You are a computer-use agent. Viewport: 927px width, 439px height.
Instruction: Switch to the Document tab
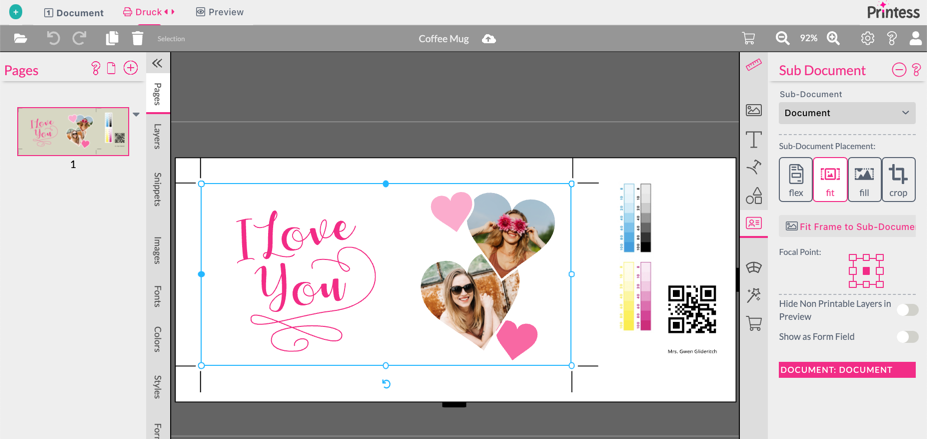tap(74, 12)
